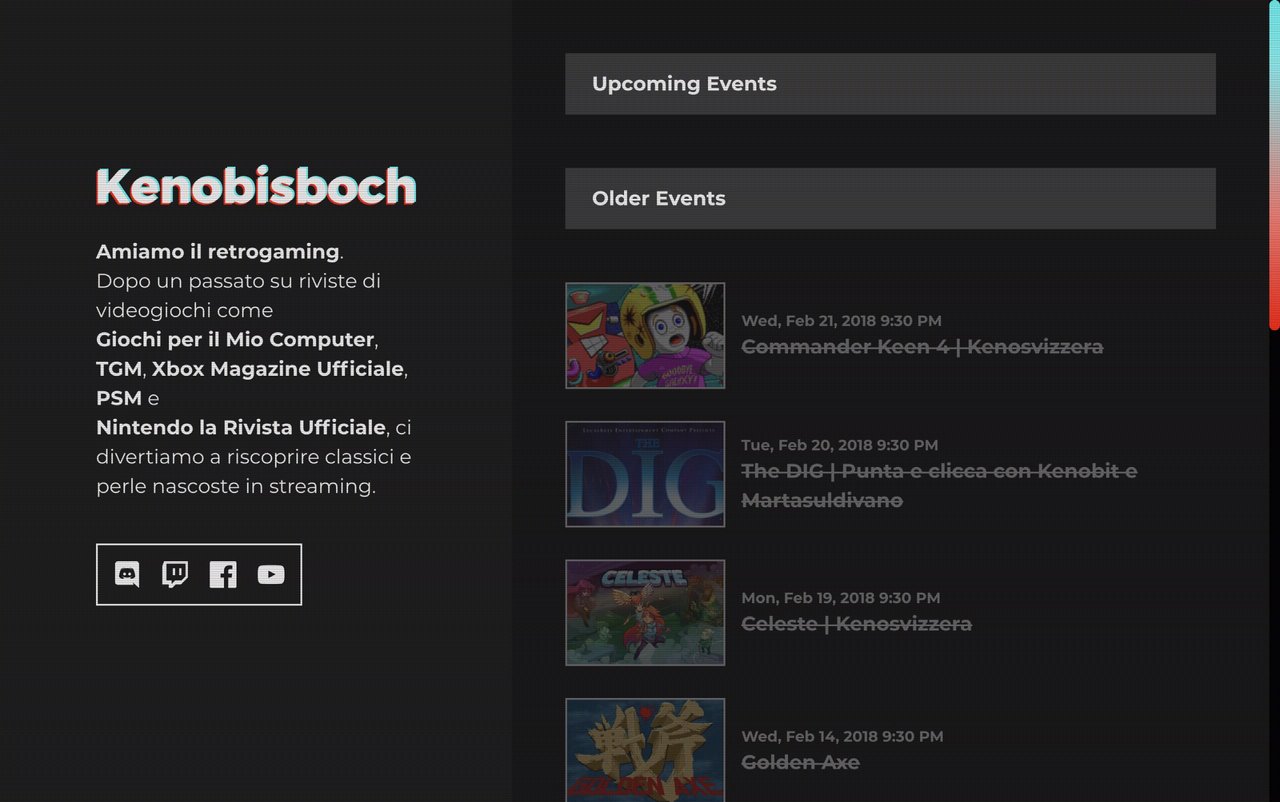Click the date of the Celeste event

coord(840,597)
